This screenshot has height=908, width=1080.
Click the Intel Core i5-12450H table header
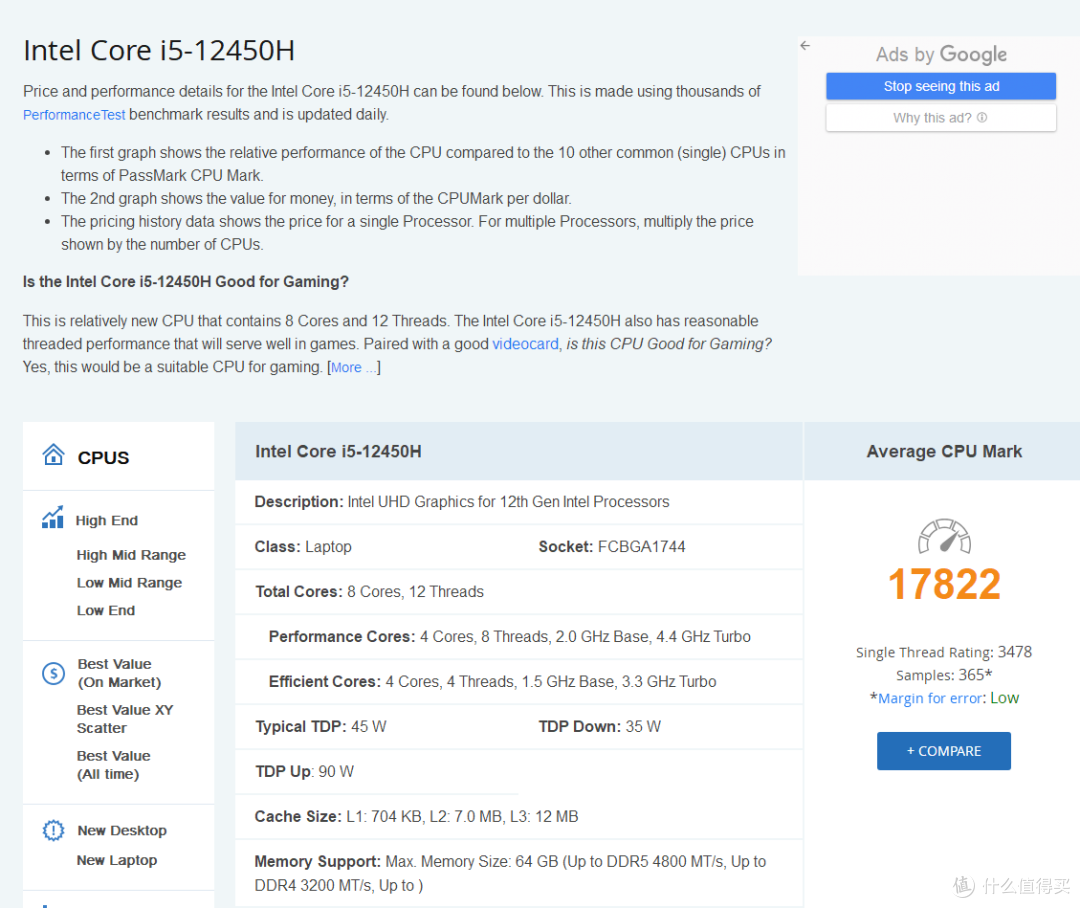pyautogui.click(x=338, y=452)
